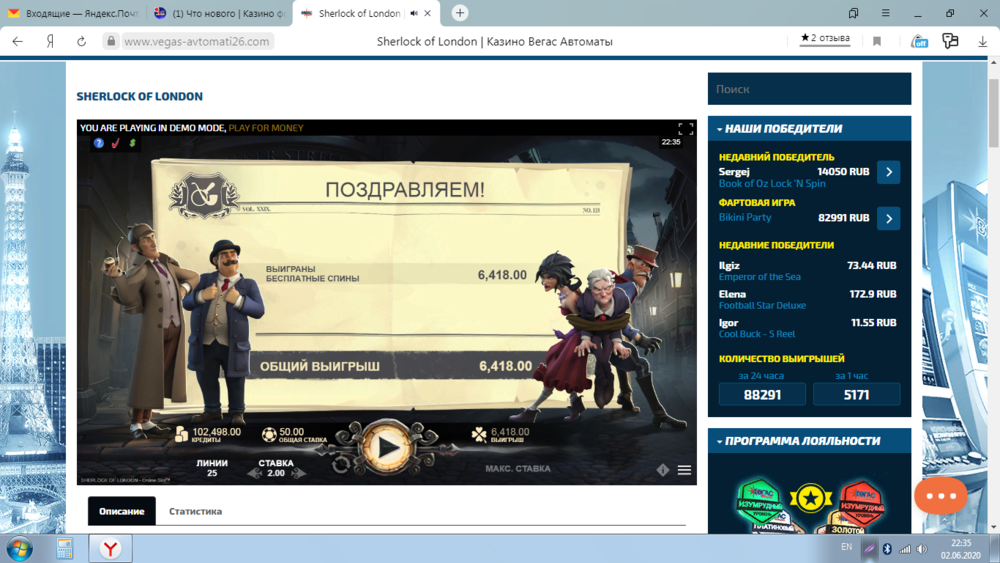Image resolution: width=1000 pixels, height=563 pixels.
Task: Go back in browser
Action: click(x=17, y=41)
